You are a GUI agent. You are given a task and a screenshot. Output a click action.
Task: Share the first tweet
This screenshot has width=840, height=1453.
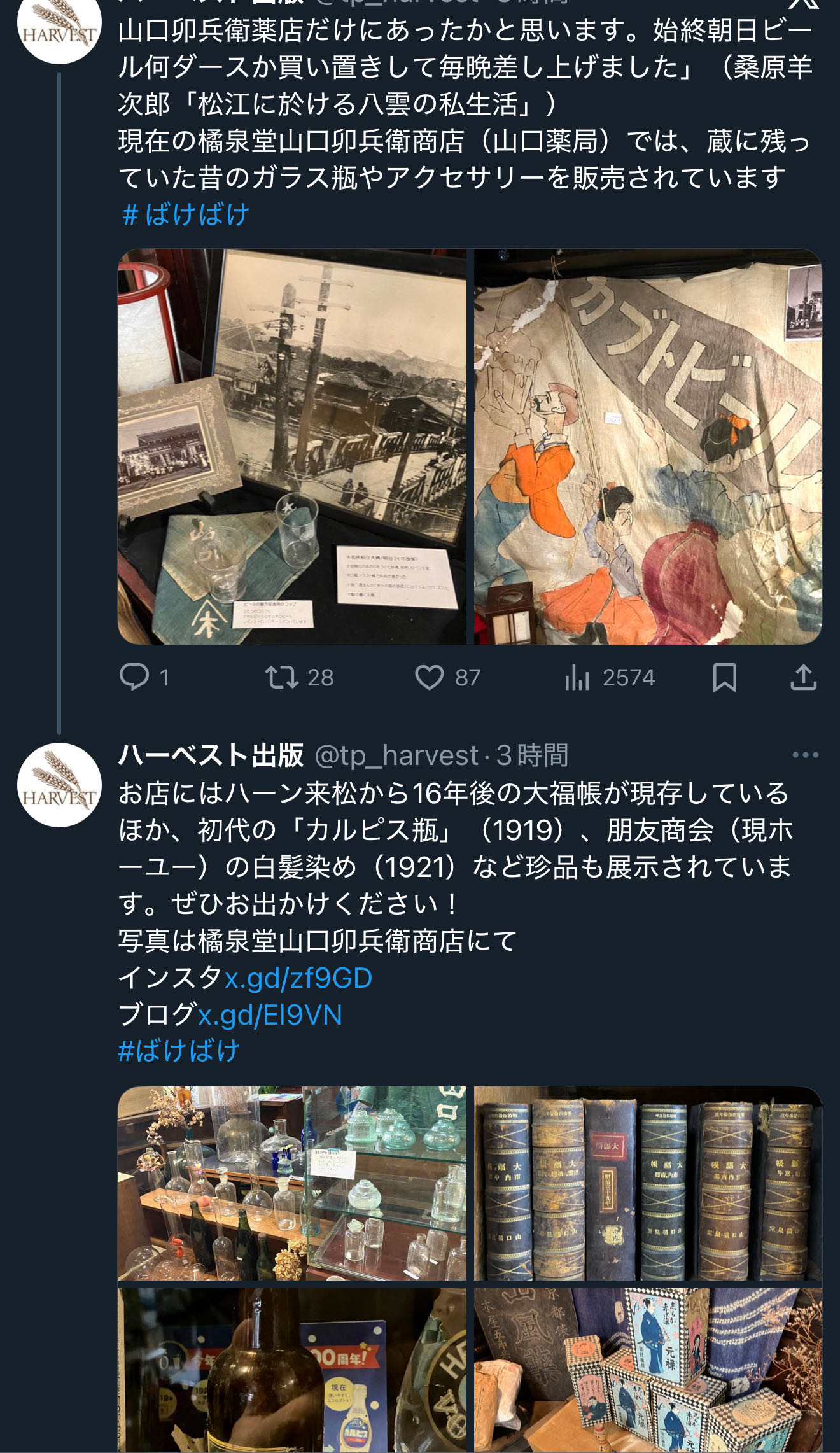click(x=803, y=677)
